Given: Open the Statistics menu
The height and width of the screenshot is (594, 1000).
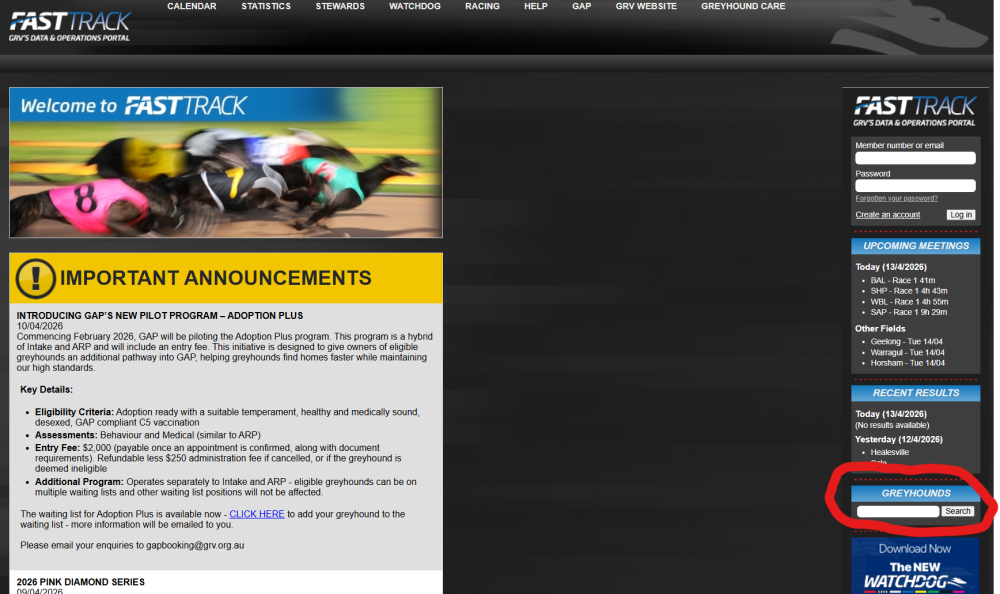Looking at the screenshot, I should click(x=266, y=6).
